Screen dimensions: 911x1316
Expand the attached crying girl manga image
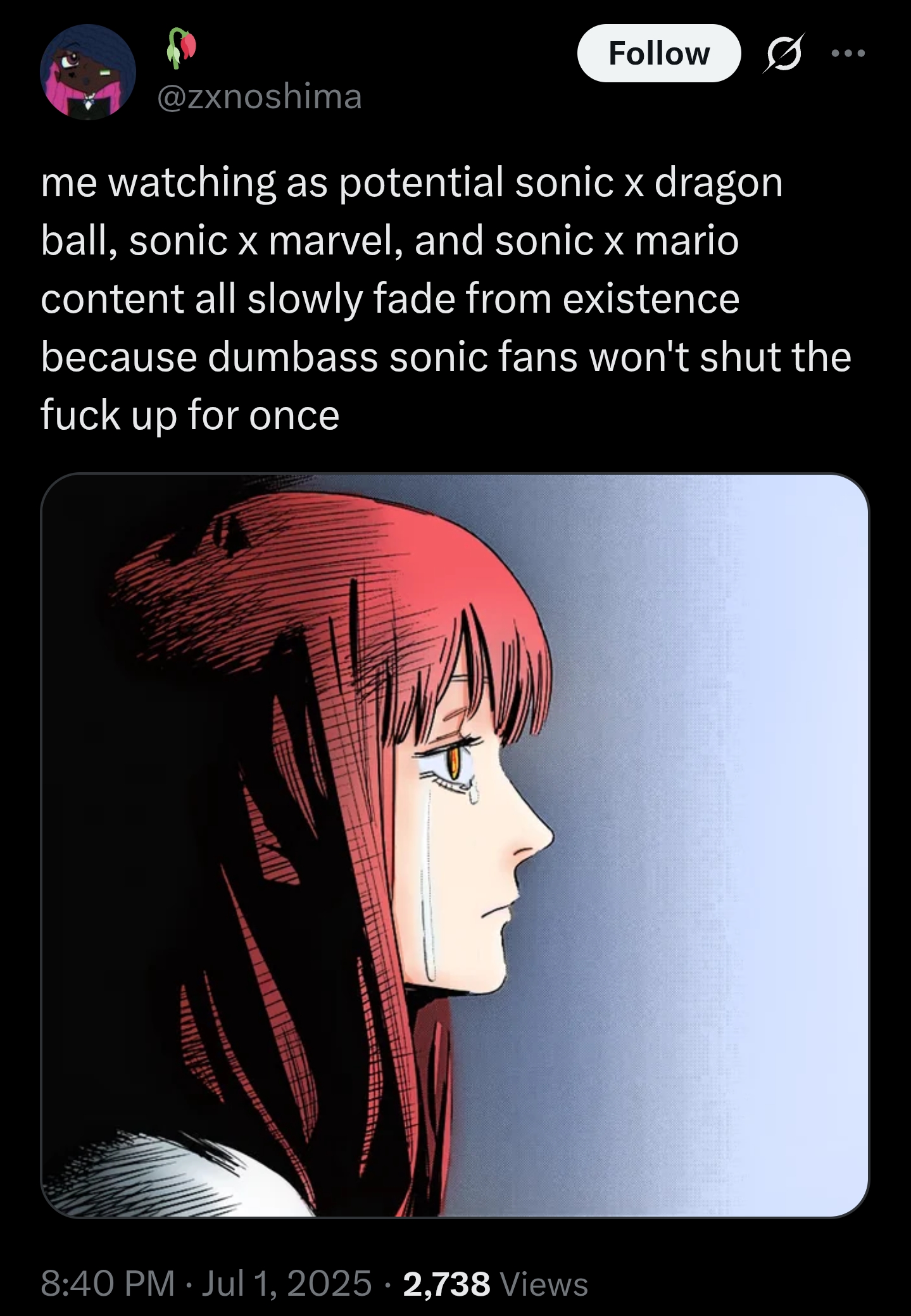455,846
